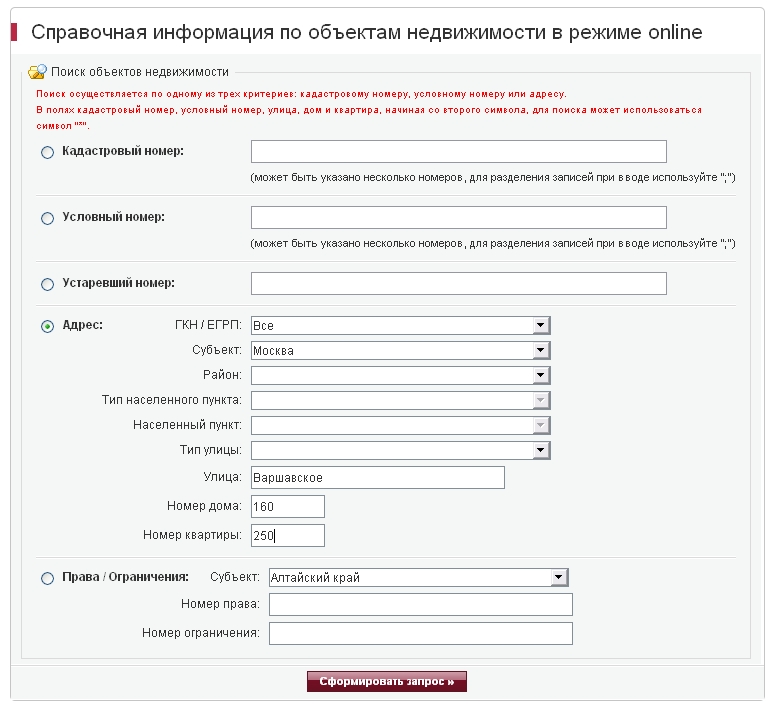772x710 pixels.
Task: Click the Кадастровый номер text field
Action: click(458, 151)
